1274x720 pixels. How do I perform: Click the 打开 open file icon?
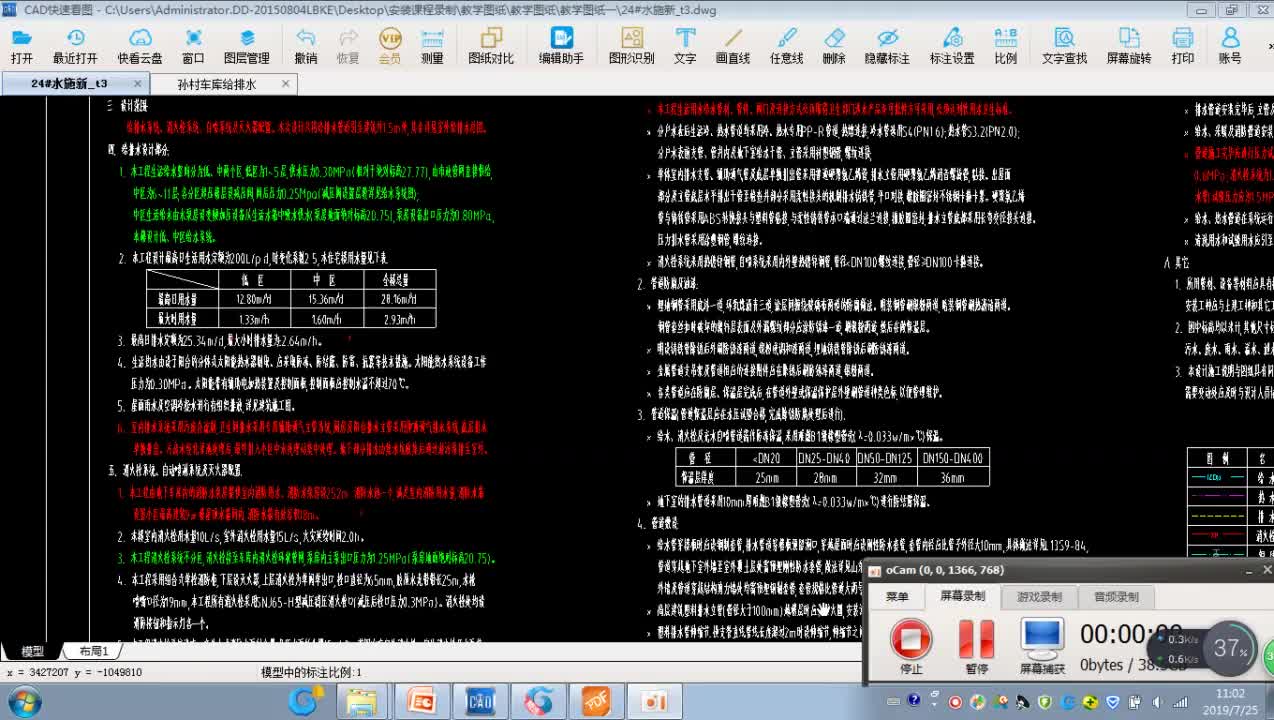[22, 46]
